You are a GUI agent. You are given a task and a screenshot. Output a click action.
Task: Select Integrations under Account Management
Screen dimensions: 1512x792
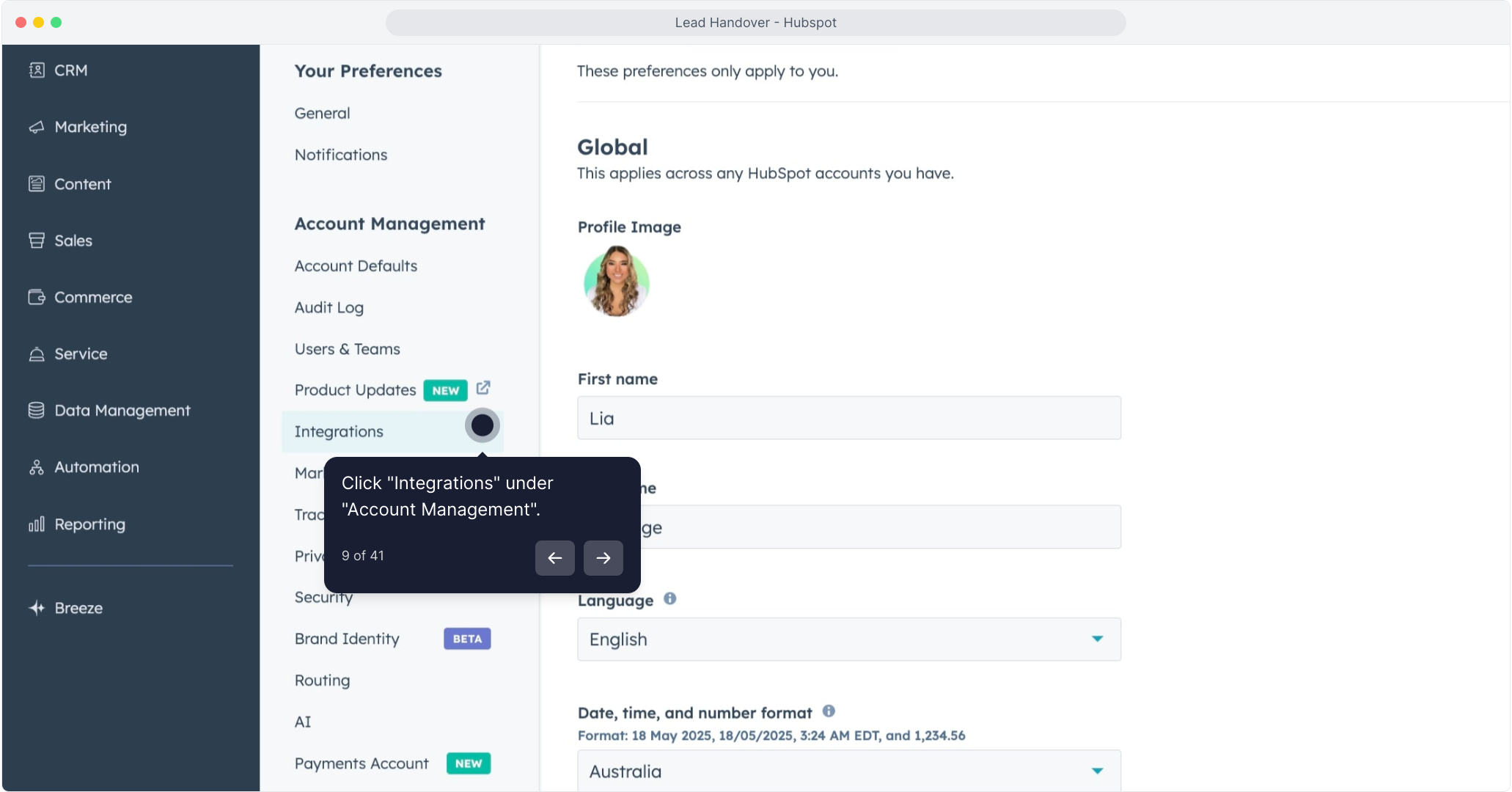[339, 432]
